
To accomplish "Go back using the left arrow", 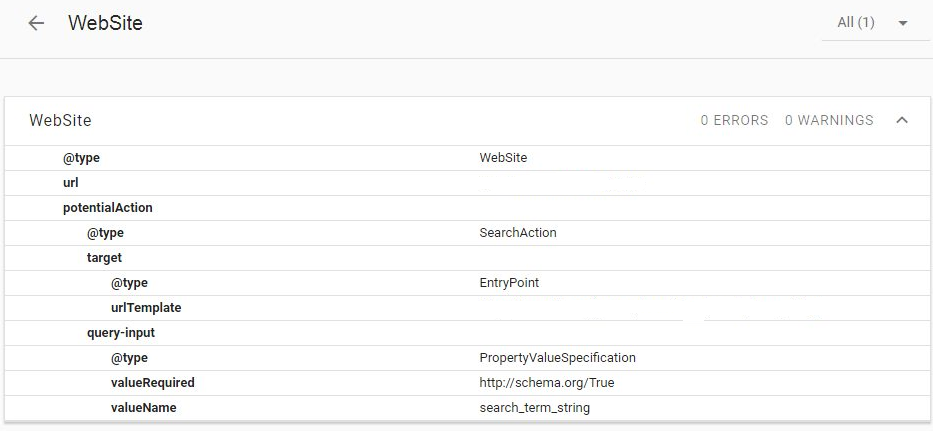I will (37, 23).
